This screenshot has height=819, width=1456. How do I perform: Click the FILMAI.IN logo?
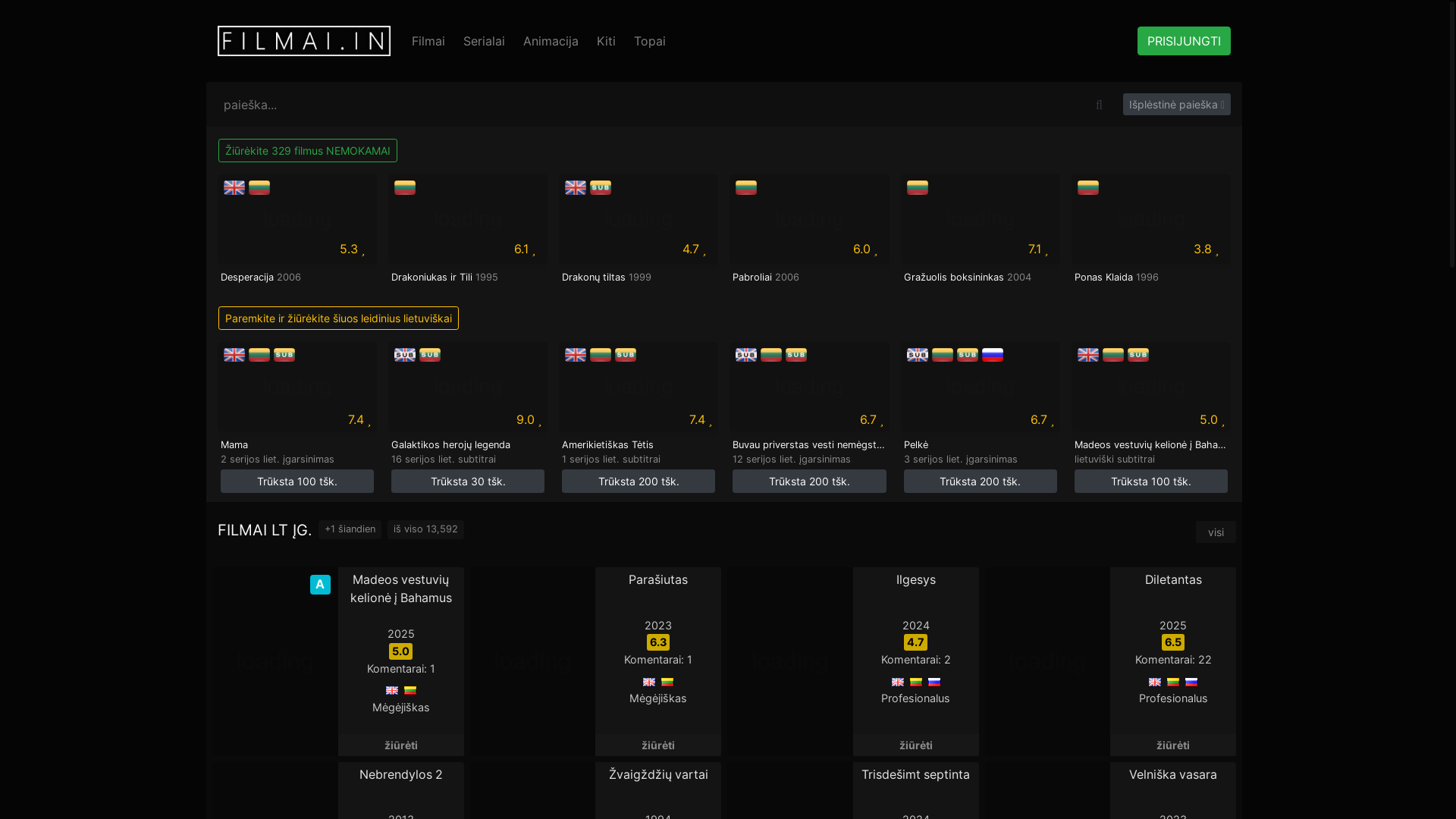pos(304,41)
